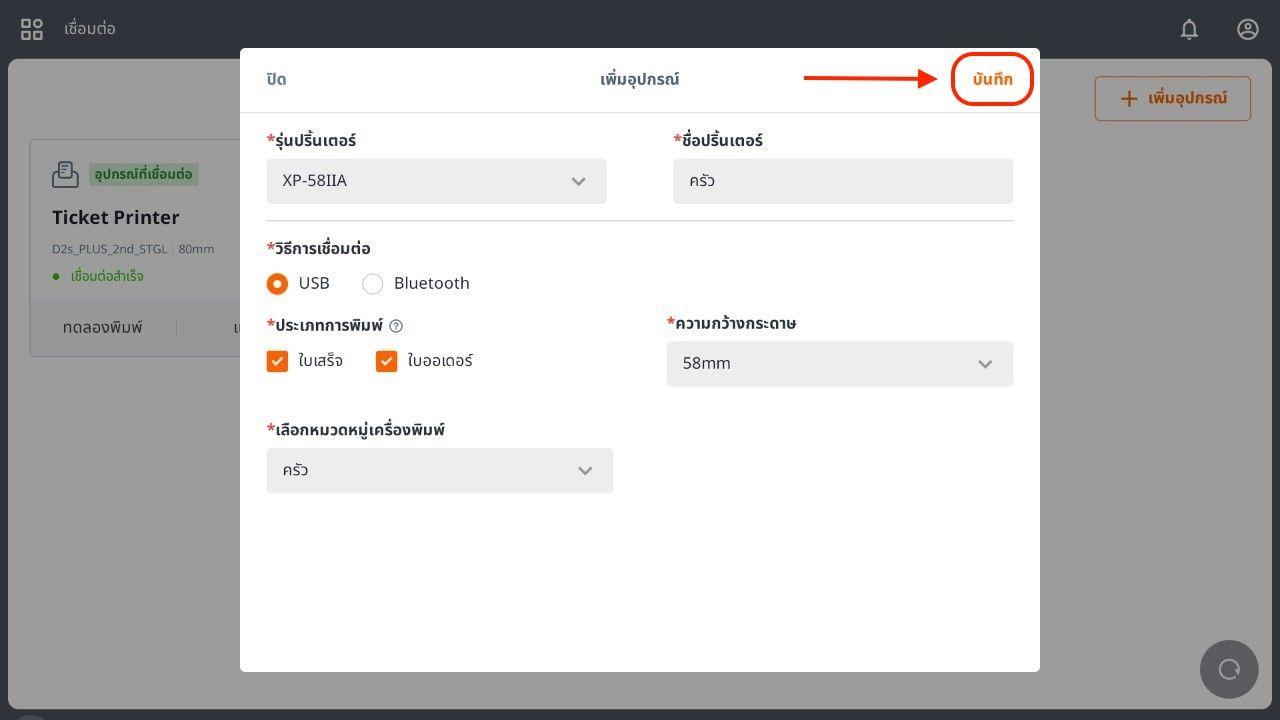The height and width of the screenshot is (720, 1280).
Task: Click the บันทึก save button
Action: click(992, 79)
